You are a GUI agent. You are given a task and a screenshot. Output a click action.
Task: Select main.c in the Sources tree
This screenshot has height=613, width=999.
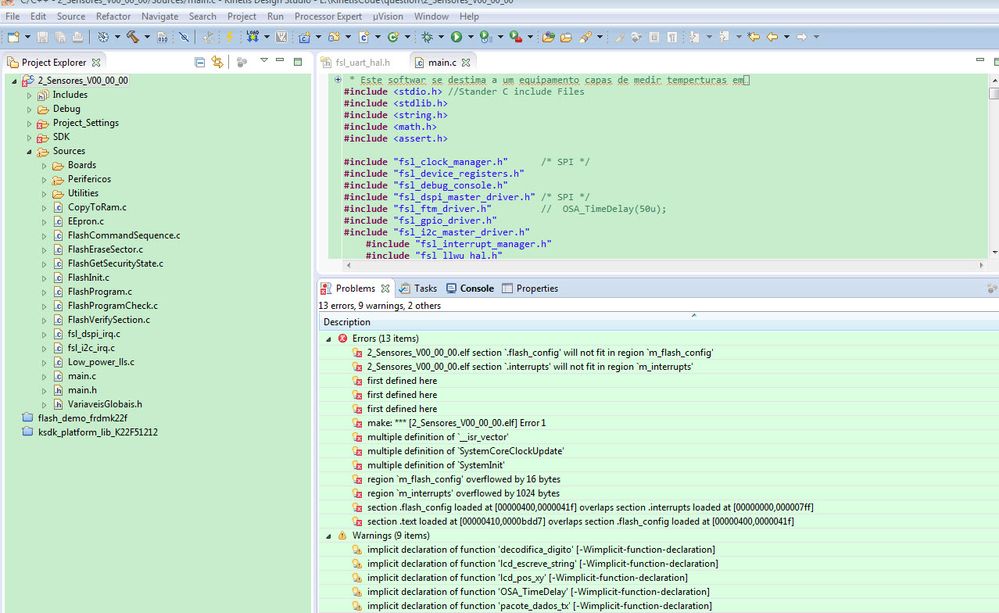(x=82, y=376)
